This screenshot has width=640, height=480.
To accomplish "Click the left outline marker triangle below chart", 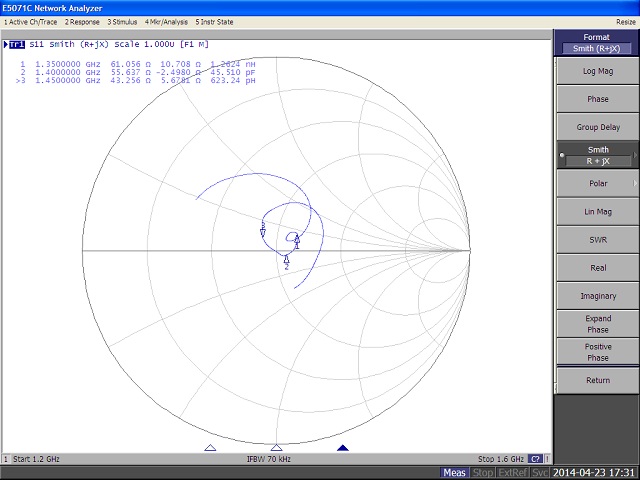I will [x=210, y=448].
